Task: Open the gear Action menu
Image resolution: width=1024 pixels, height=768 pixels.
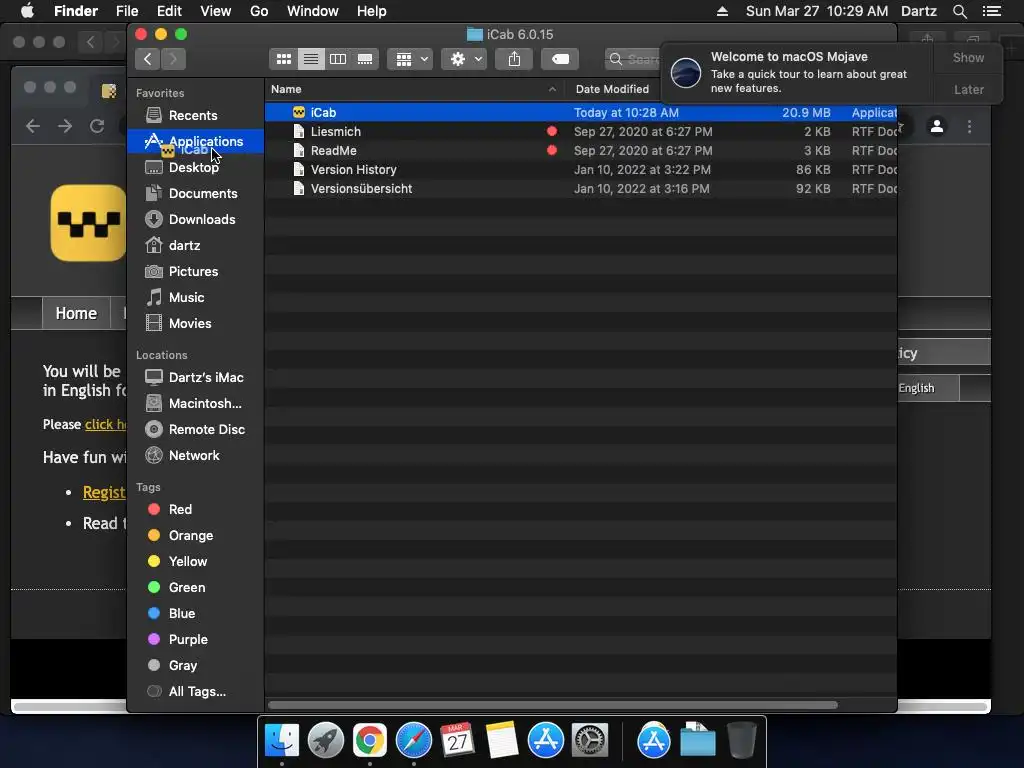Action: click(x=464, y=59)
